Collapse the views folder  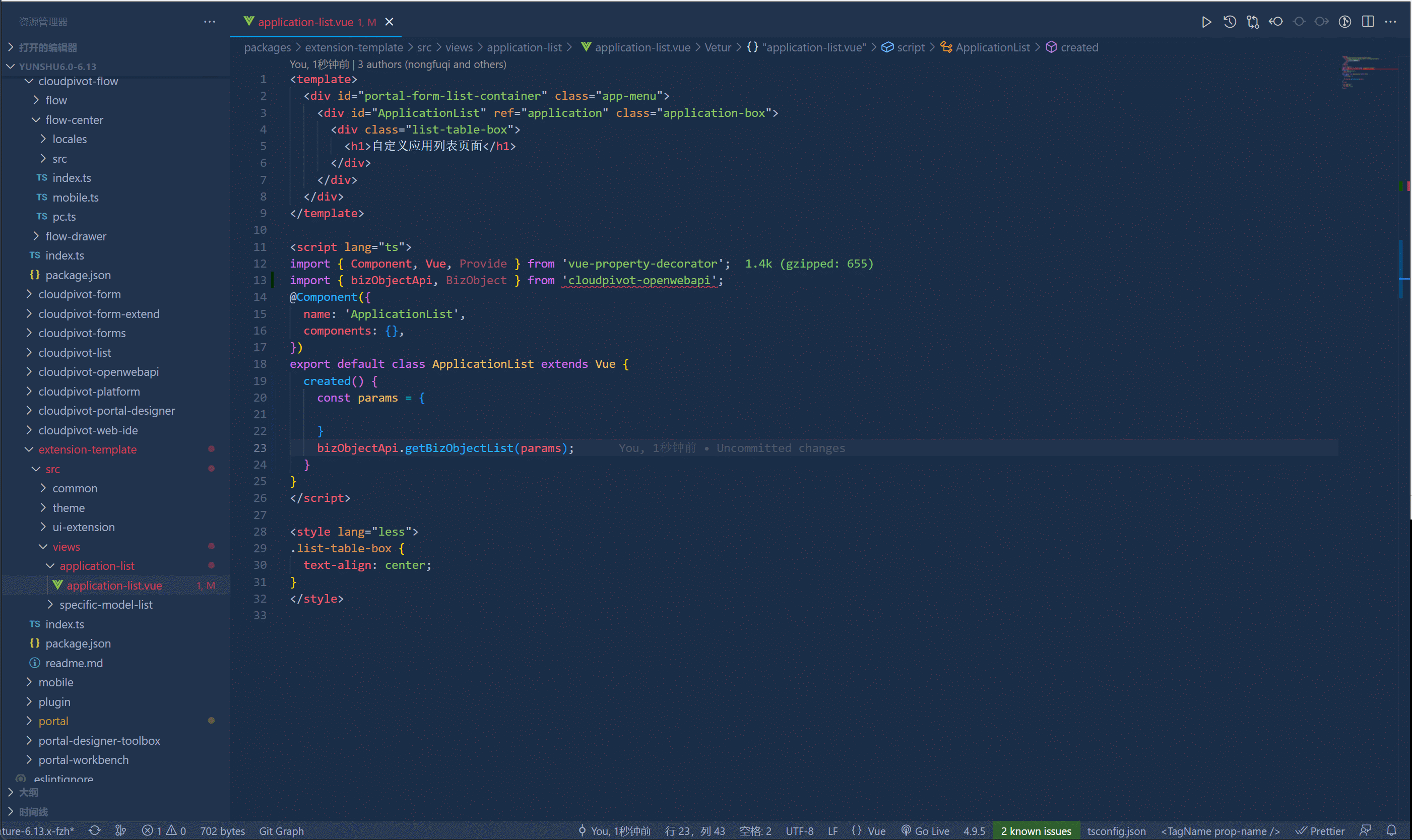[115, 547]
